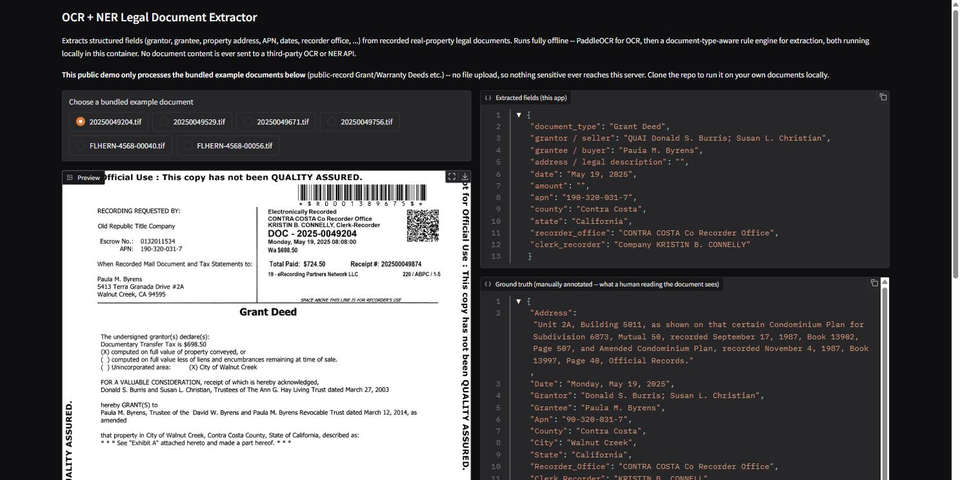Click the "Recorder_Office" line in Ground truth
The height and width of the screenshot is (480, 960).
click(654, 467)
